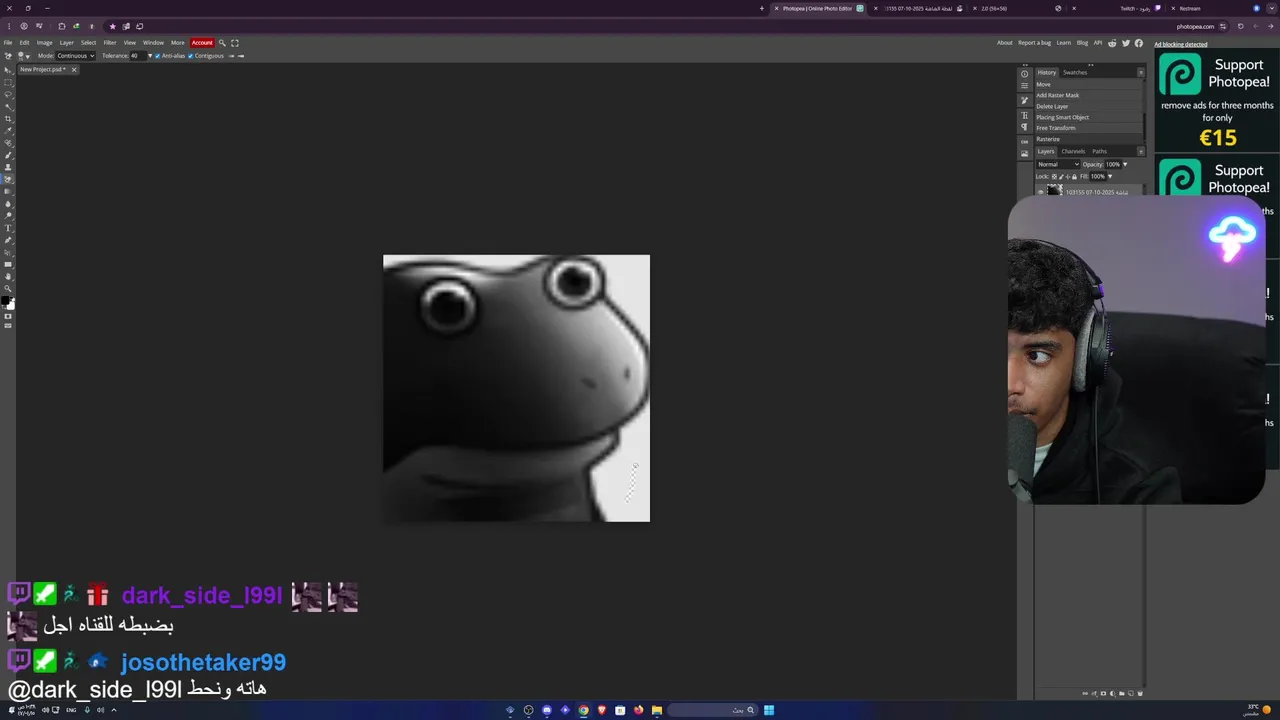The width and height of the screenshot is (1280, 720).
Task: Select the Gradient tool
Action: [x=8, y=191]
